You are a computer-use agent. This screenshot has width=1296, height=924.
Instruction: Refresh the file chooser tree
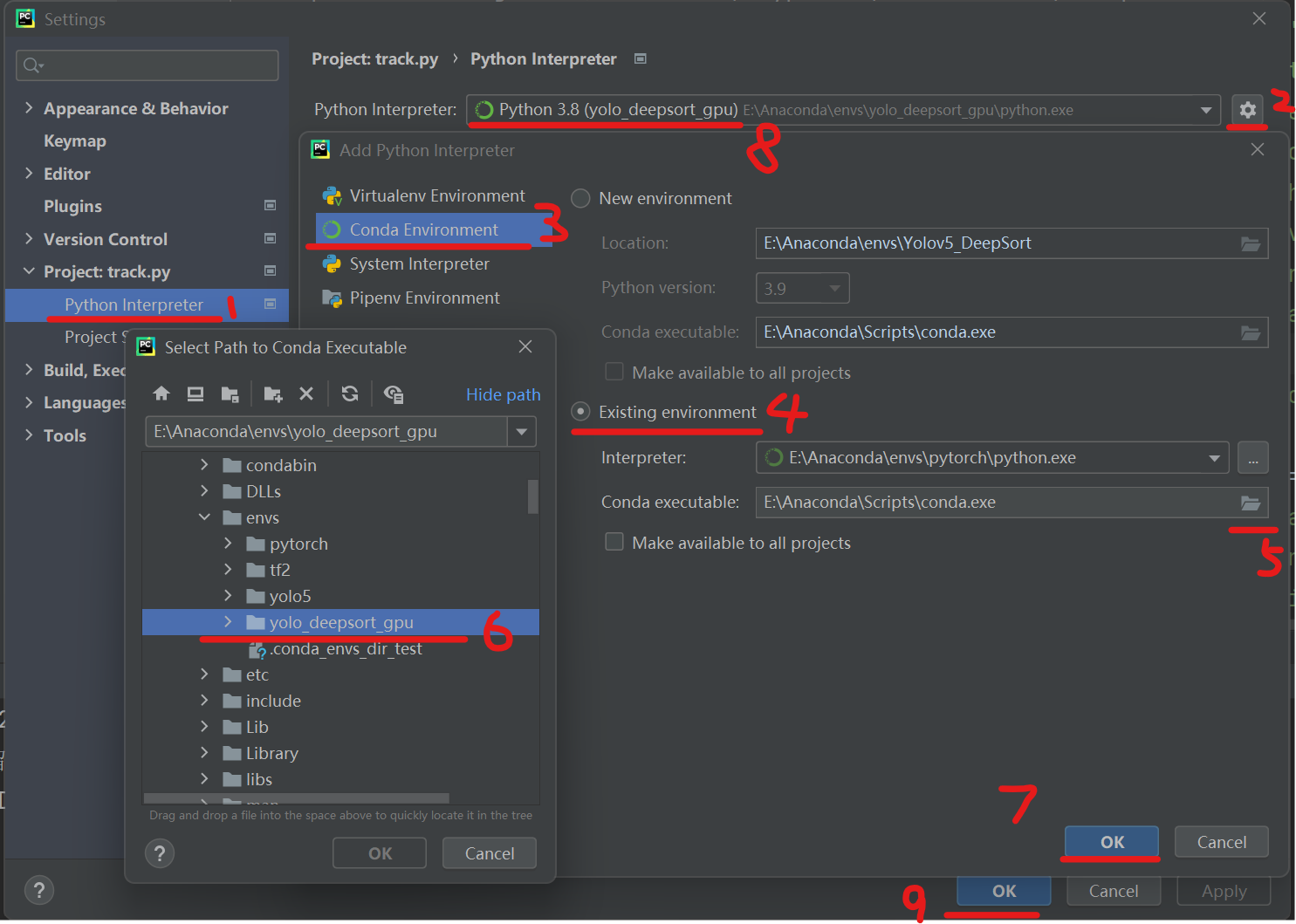coord(350,394)
